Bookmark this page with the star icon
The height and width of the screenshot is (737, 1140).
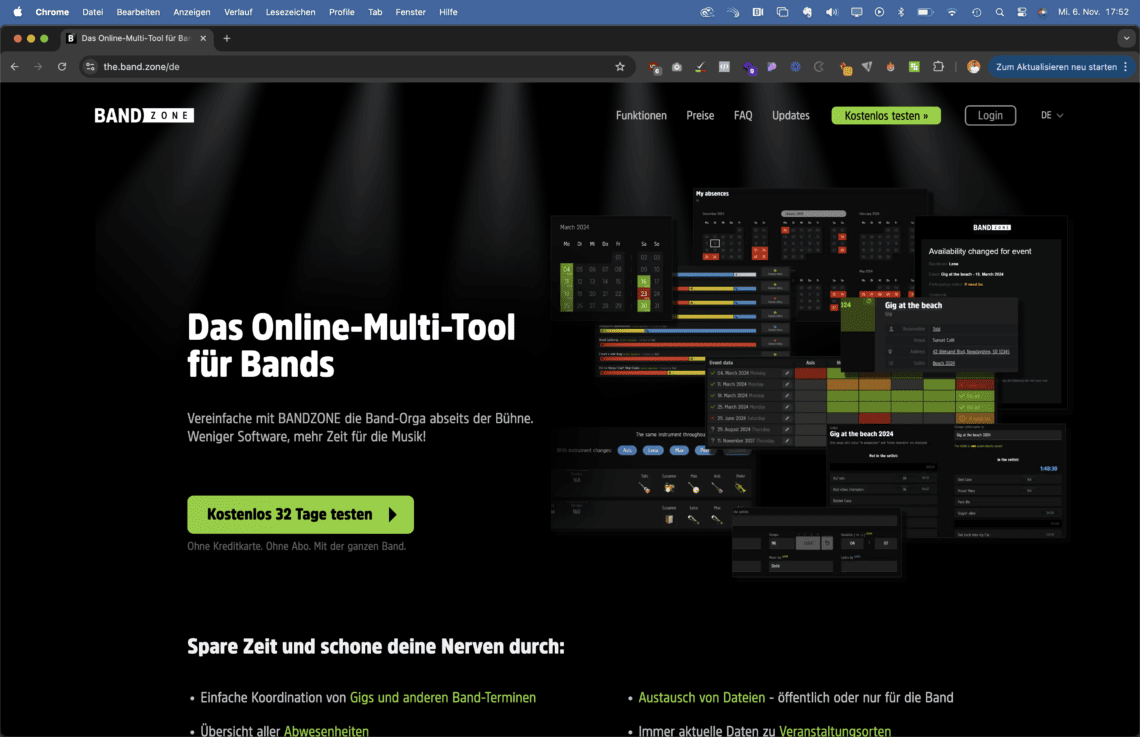(620, 67)
